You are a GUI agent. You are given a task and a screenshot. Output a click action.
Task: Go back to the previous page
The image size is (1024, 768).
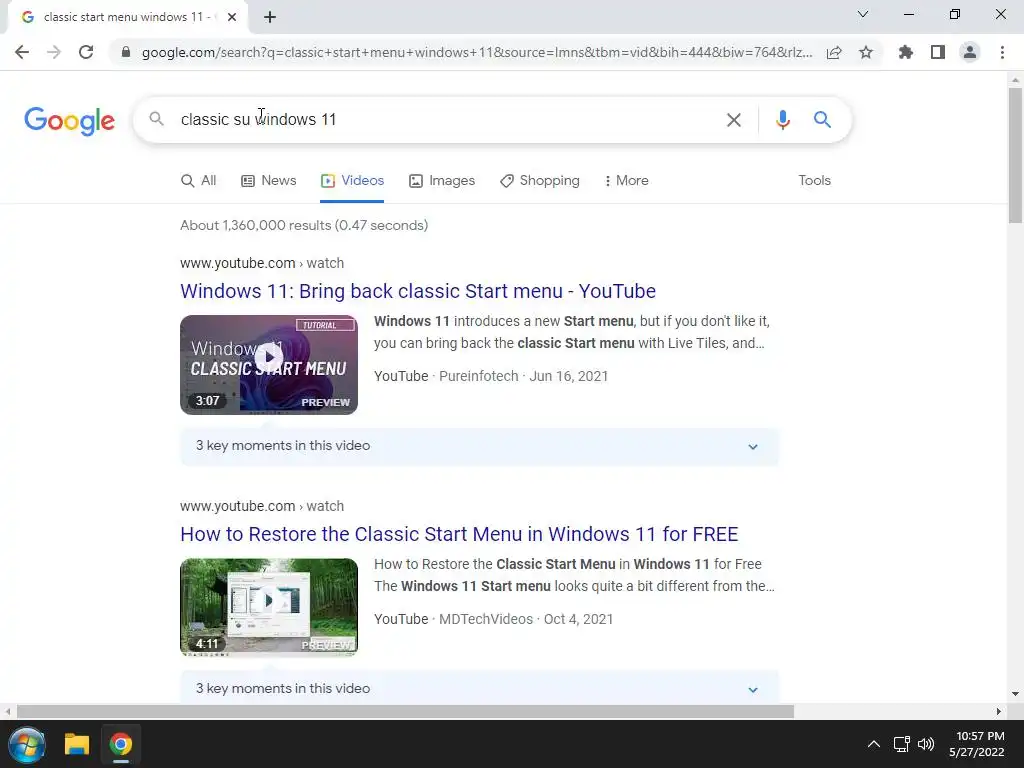click(22, 52)
